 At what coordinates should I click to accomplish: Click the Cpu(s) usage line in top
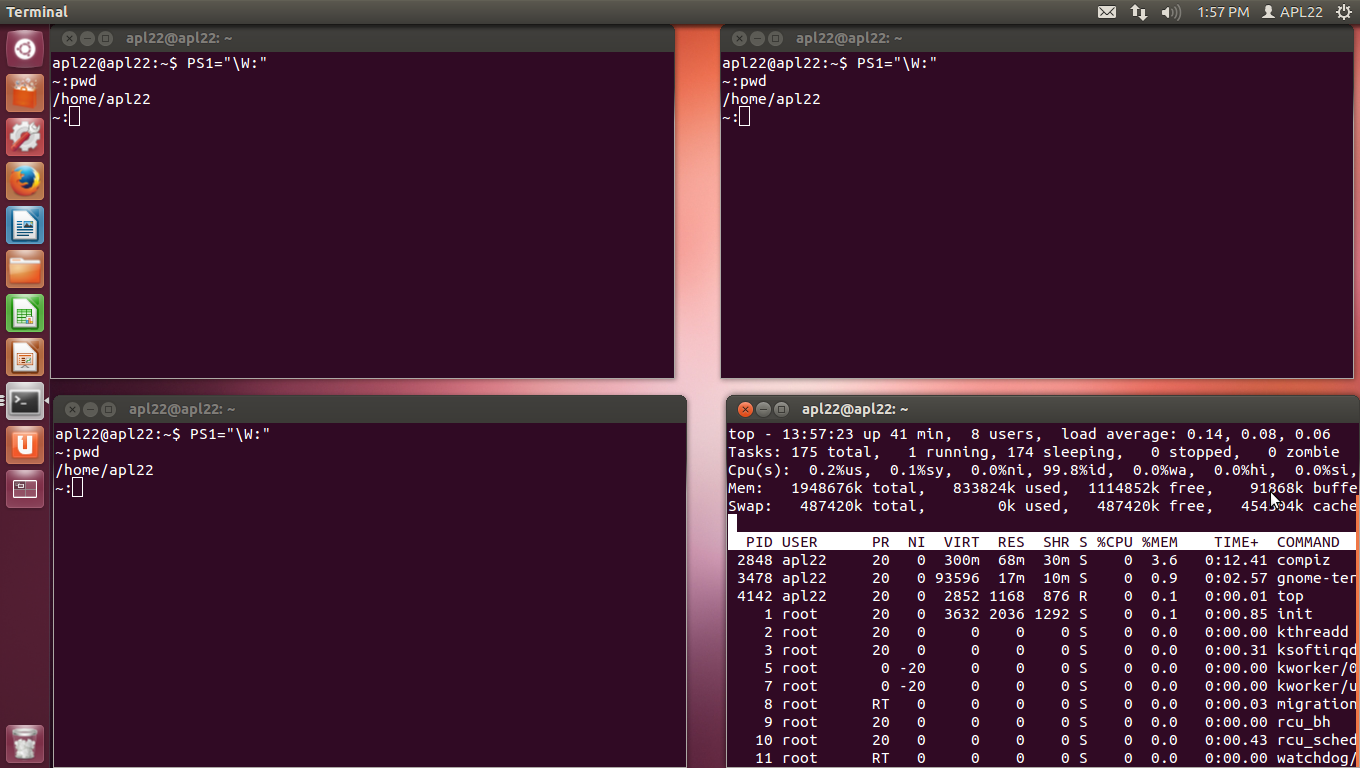[x=1042, y=470]
